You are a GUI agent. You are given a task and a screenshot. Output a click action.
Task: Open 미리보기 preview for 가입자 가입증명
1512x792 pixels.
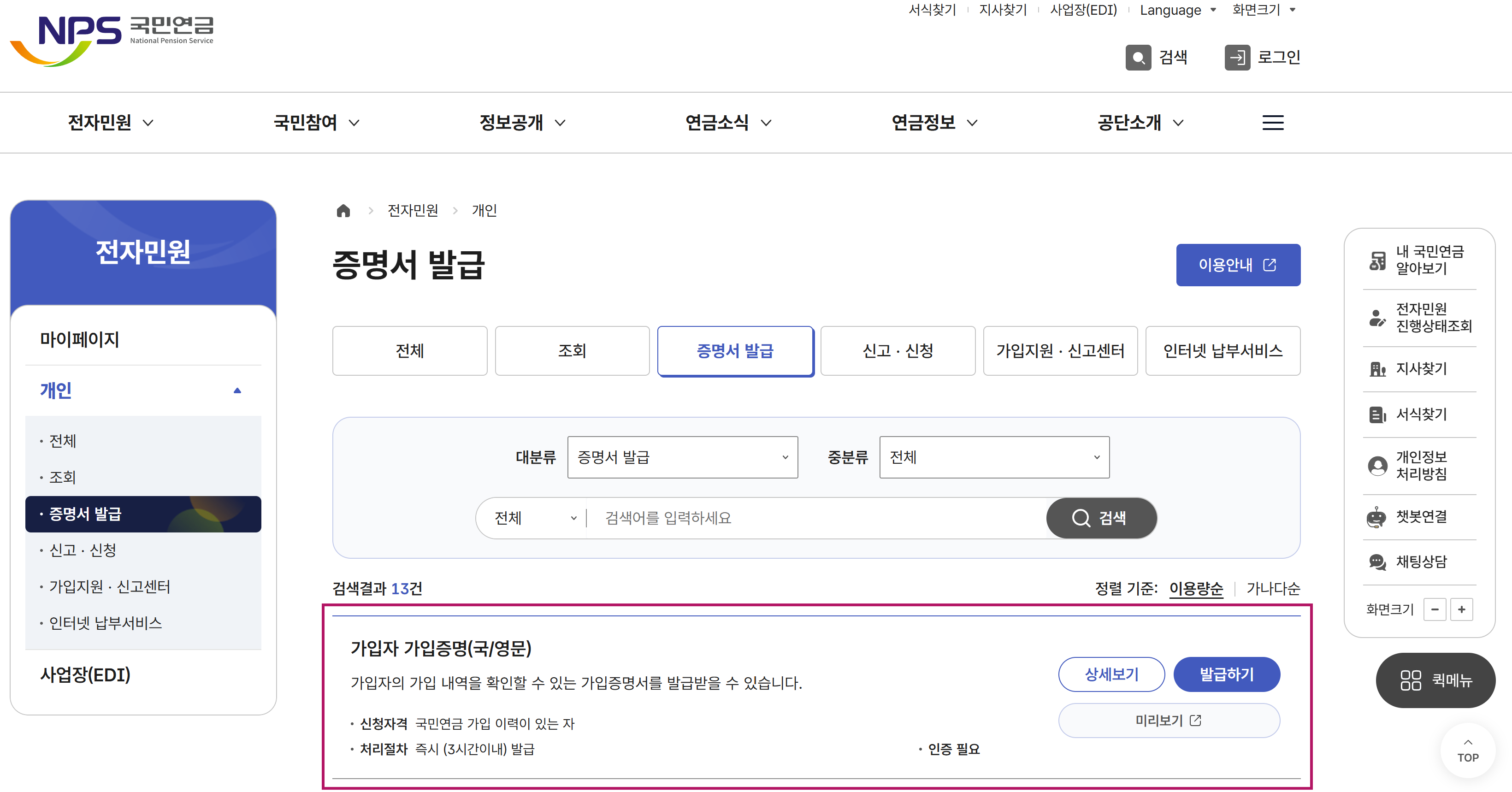click(x=1169, y=721)
